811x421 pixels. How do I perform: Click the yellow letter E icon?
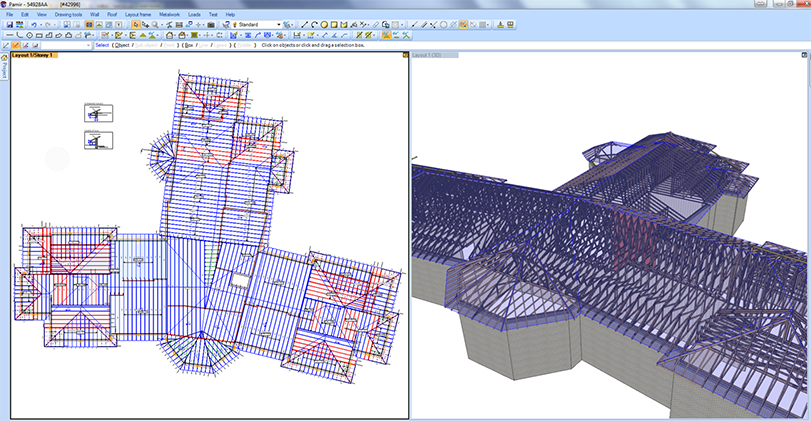tap(132, 35)
